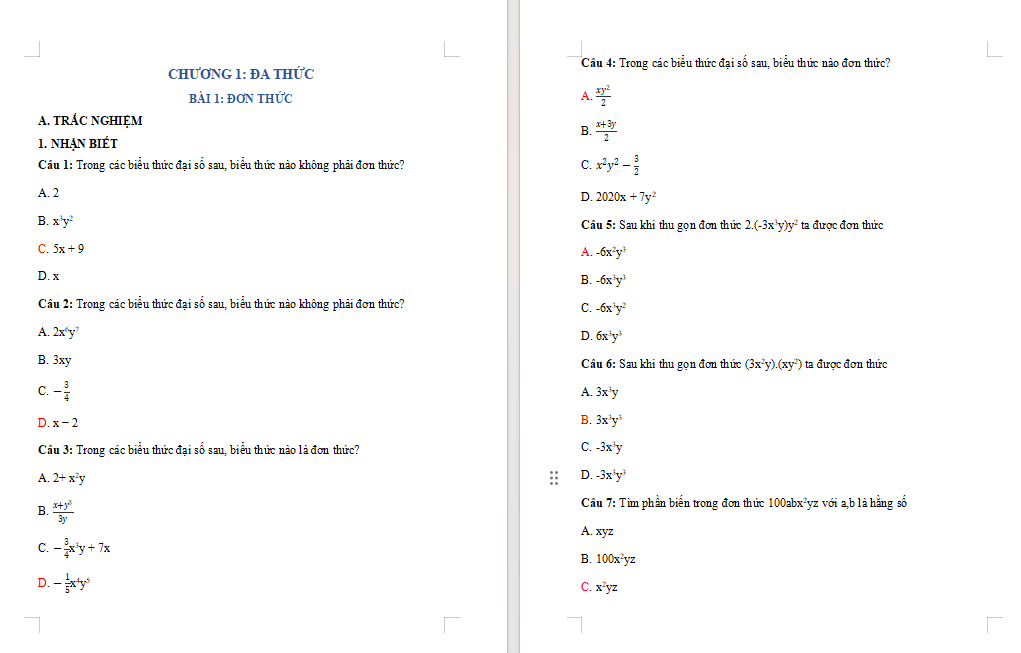1021x653 pixels.
Task: Click answer C under Câu 5
Action: (604, 309)
